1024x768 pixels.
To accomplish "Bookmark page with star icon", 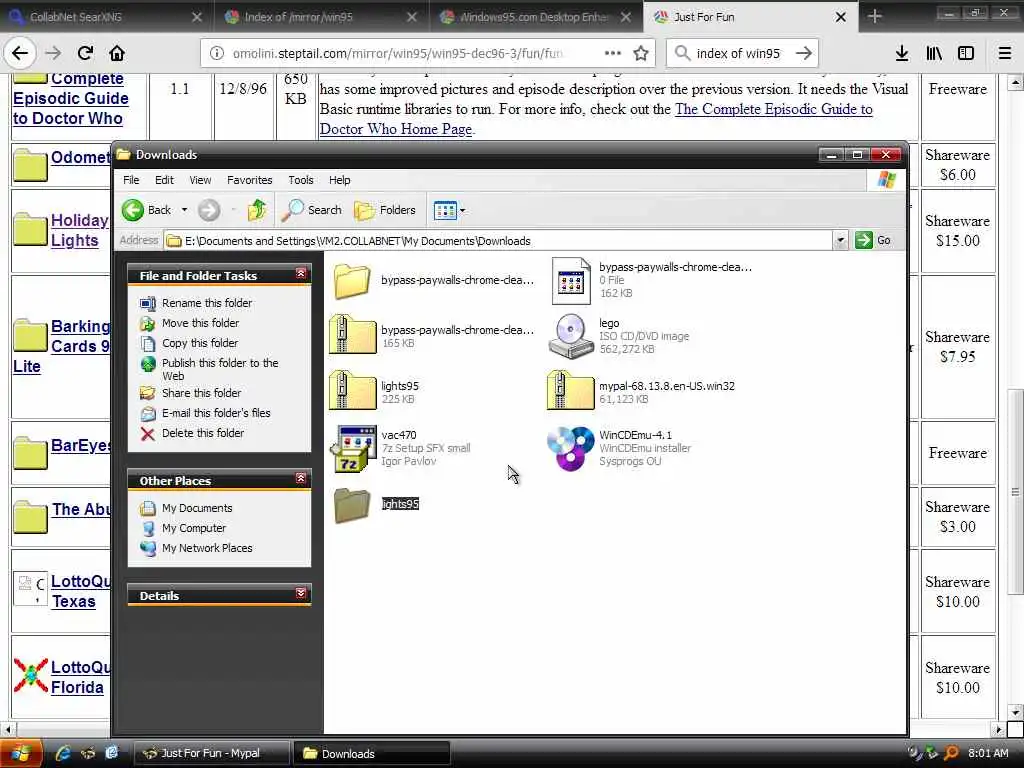I will coord(641,53).
